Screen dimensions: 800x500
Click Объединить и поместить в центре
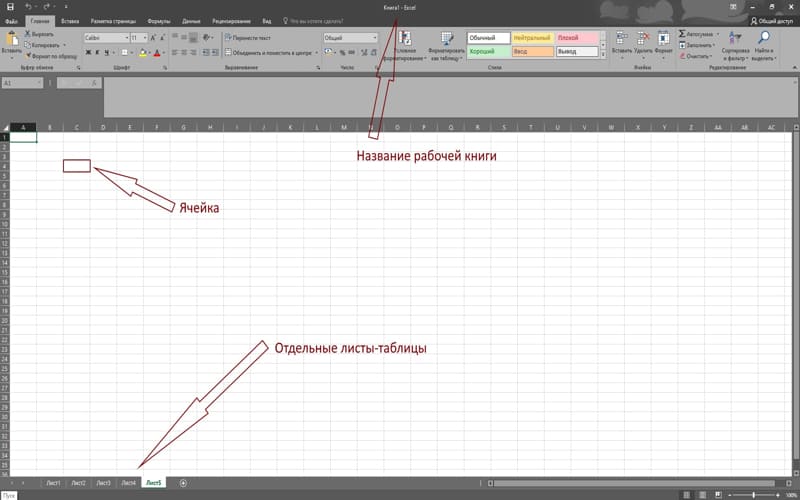pyautogui.click(x=268, y=53)
